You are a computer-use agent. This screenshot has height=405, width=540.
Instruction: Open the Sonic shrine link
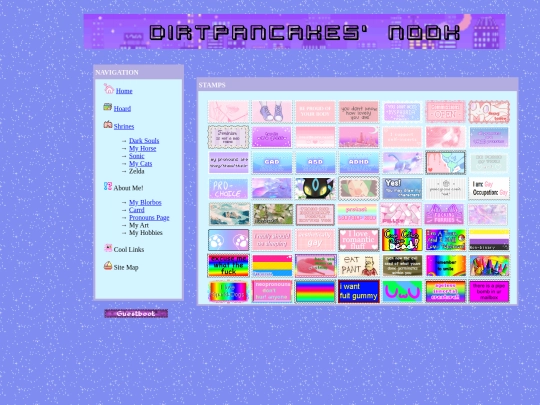pyautogui.click(x=136, y=156)
